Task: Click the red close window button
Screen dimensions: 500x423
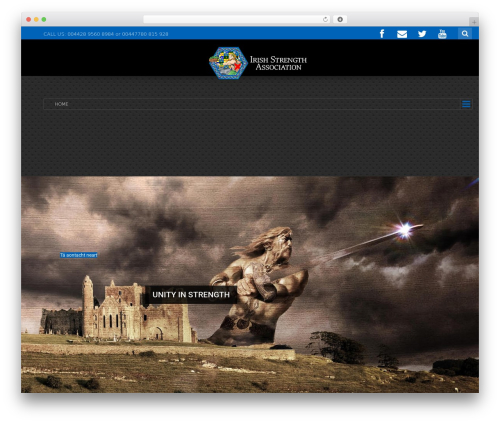Action: coord(29,19)
